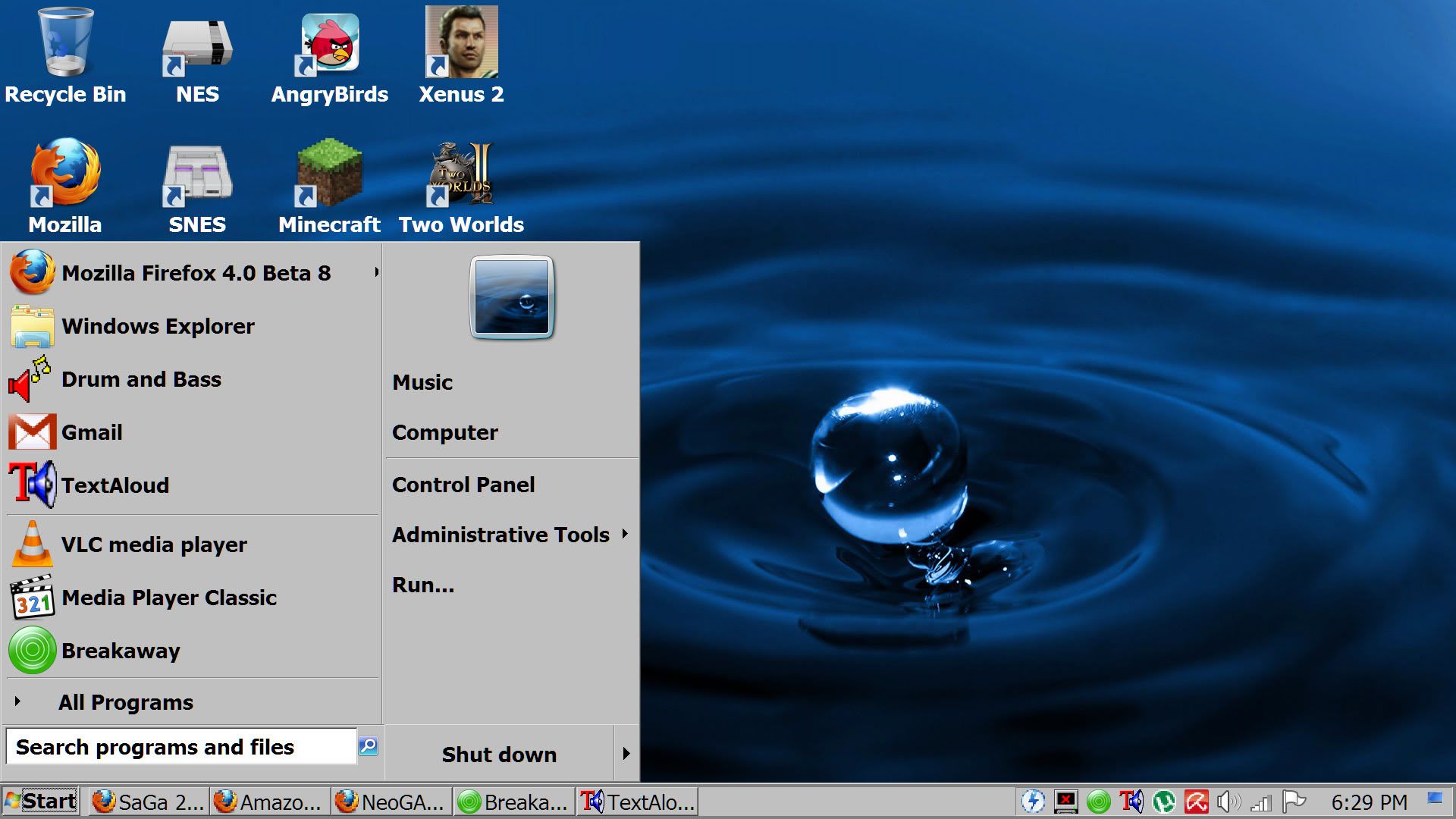This screenshot has width=1456, height=819.
Task: Launch Xenus 2 from desktop
Action: [x=461, y=55]
